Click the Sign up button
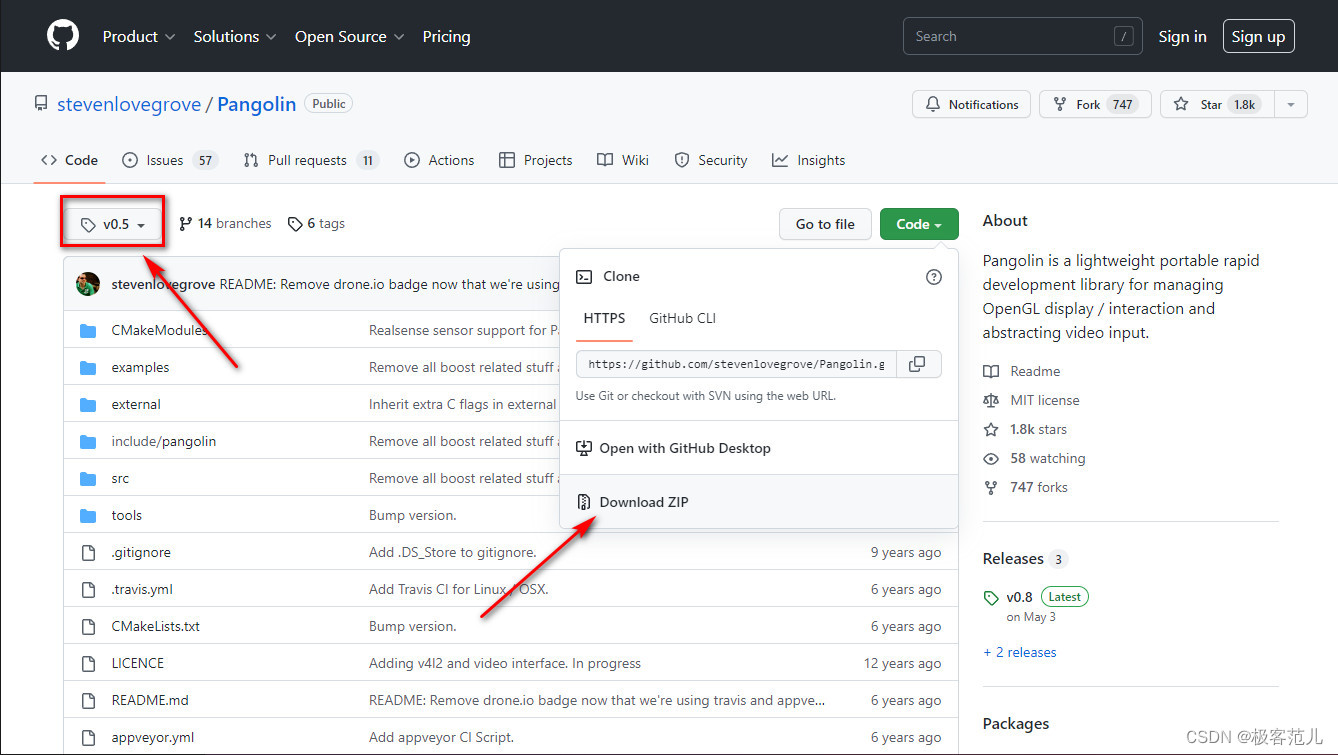This screenshot has height=755, width=1338. pyautogui.click(x=1258, y=36)
